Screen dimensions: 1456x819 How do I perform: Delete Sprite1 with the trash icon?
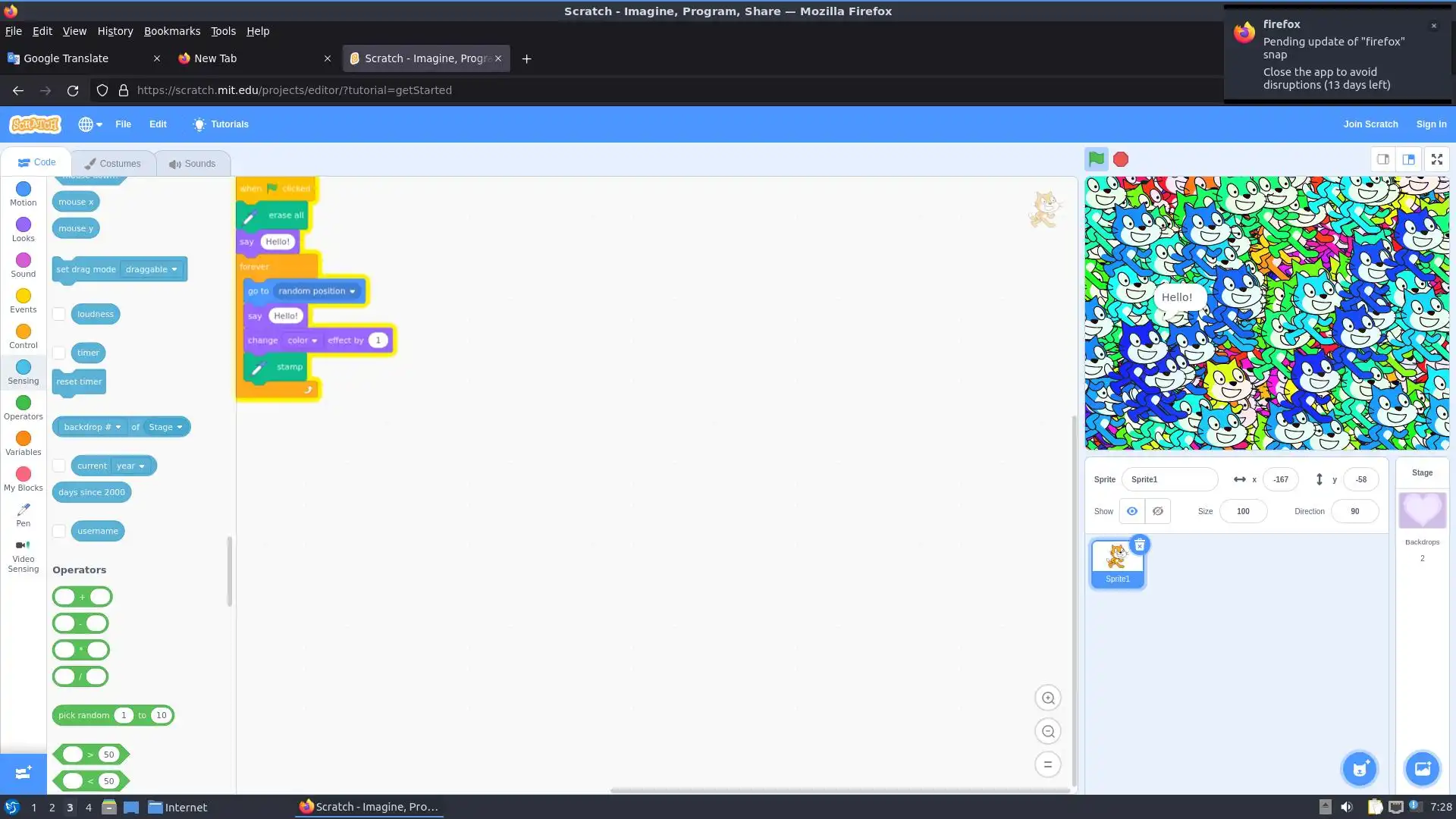[x=1139, y=544]
